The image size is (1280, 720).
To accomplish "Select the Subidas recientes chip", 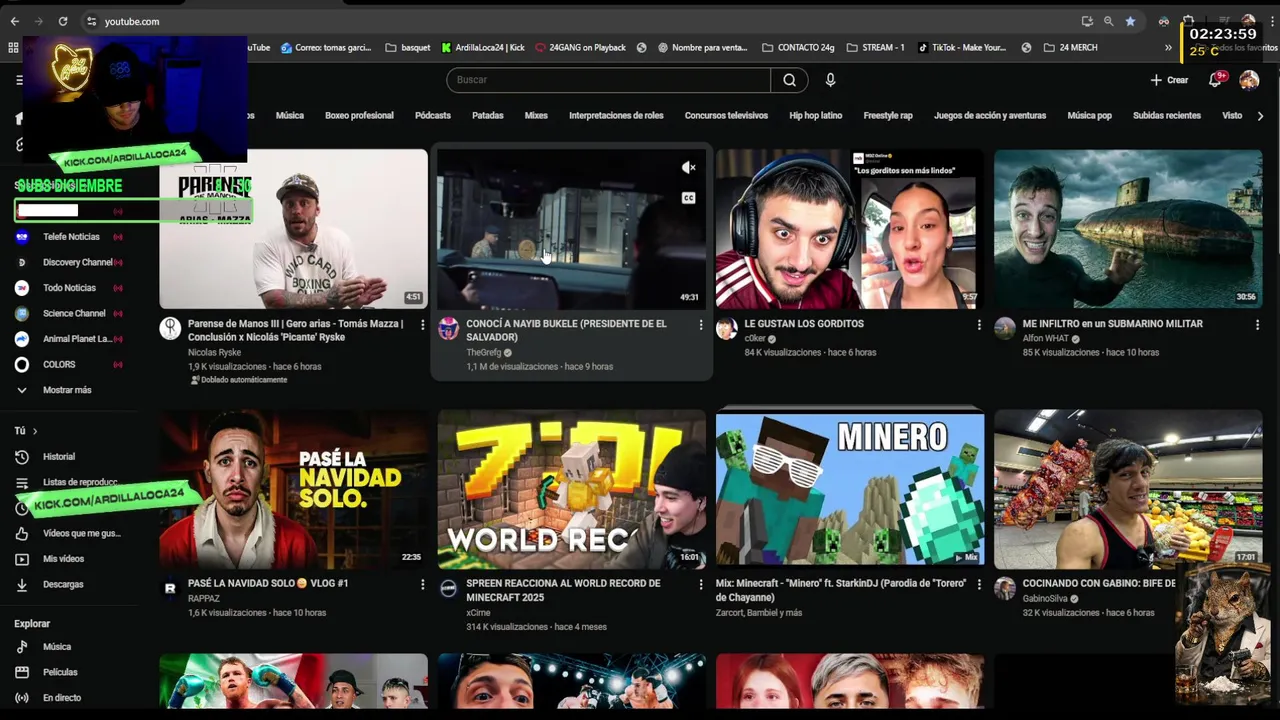I will pos(1167,116).
